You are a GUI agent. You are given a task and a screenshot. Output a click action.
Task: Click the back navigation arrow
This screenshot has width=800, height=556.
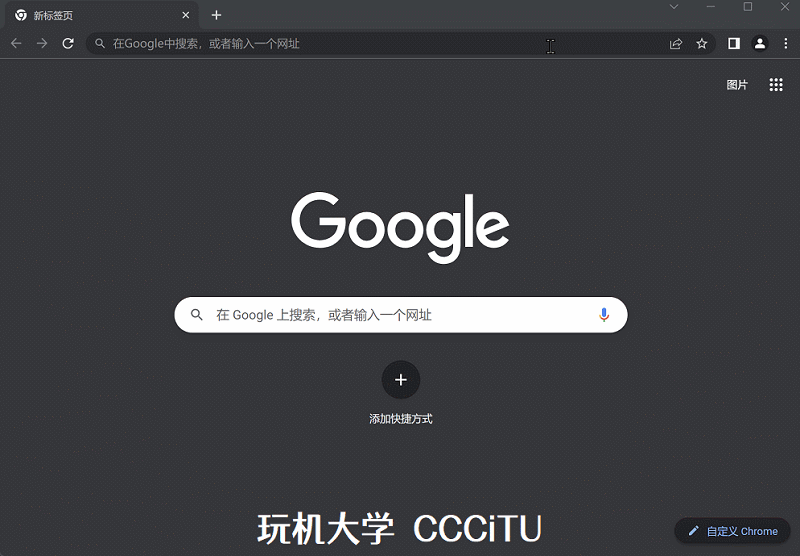pos(16,44)
